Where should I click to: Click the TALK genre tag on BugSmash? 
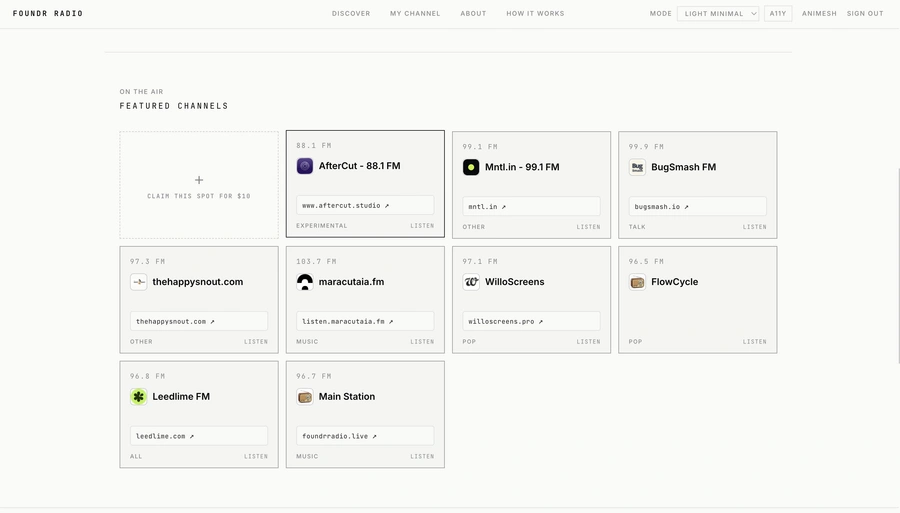click(637, 227)
